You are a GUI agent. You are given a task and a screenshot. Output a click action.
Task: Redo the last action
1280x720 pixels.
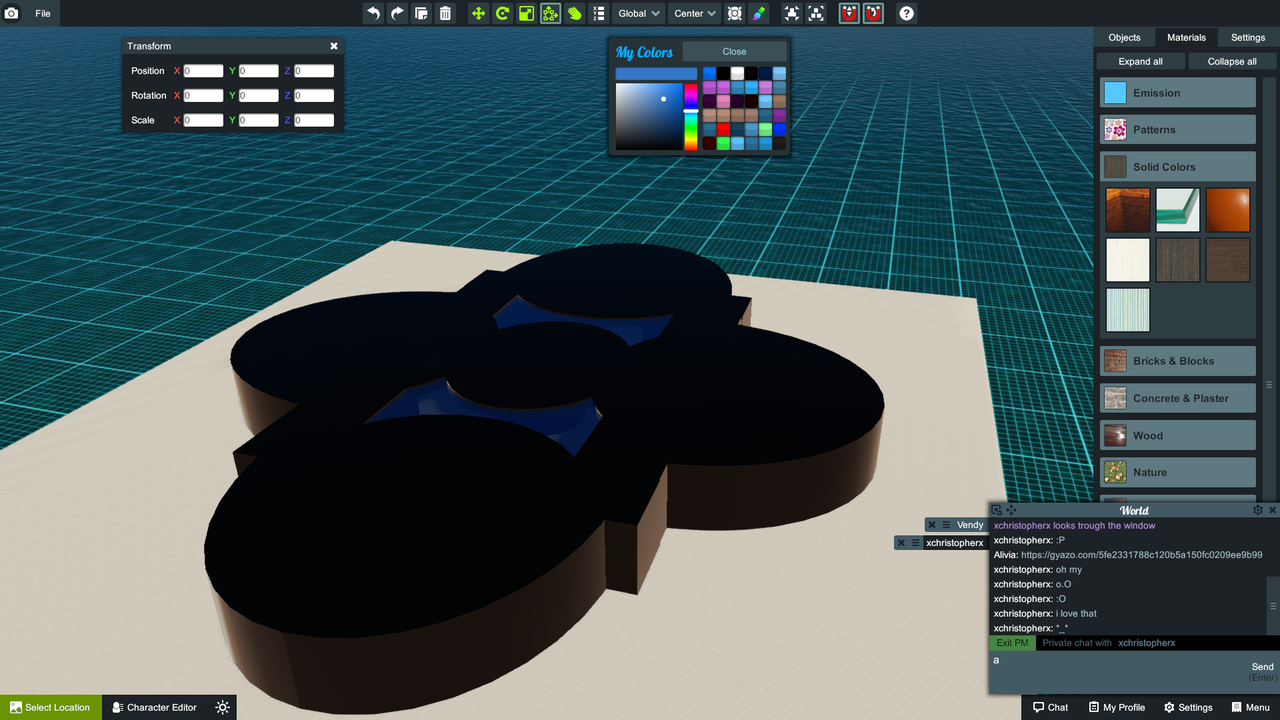click(x=397, y=13)
